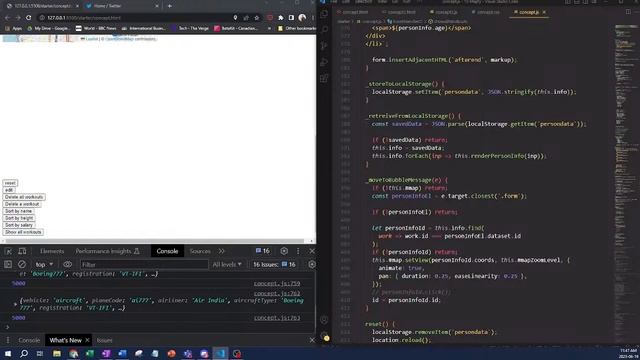The height and width of the screenshot is (360, 640).
Task: Open the Chrome profile avatar
Action: point(302,18)
